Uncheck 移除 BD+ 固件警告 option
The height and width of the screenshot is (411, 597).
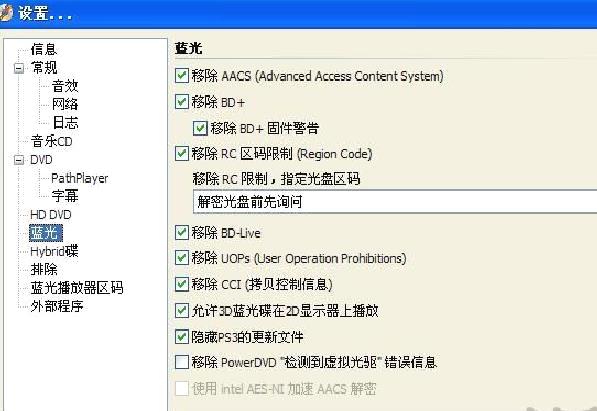[x=200, y=128]
